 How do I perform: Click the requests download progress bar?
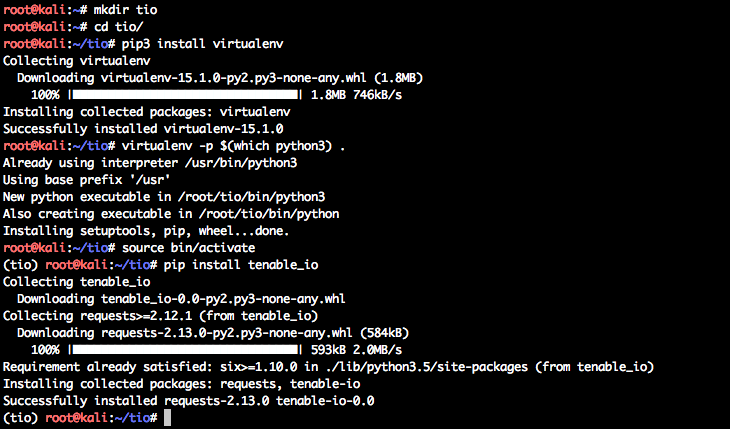[185, 350]
